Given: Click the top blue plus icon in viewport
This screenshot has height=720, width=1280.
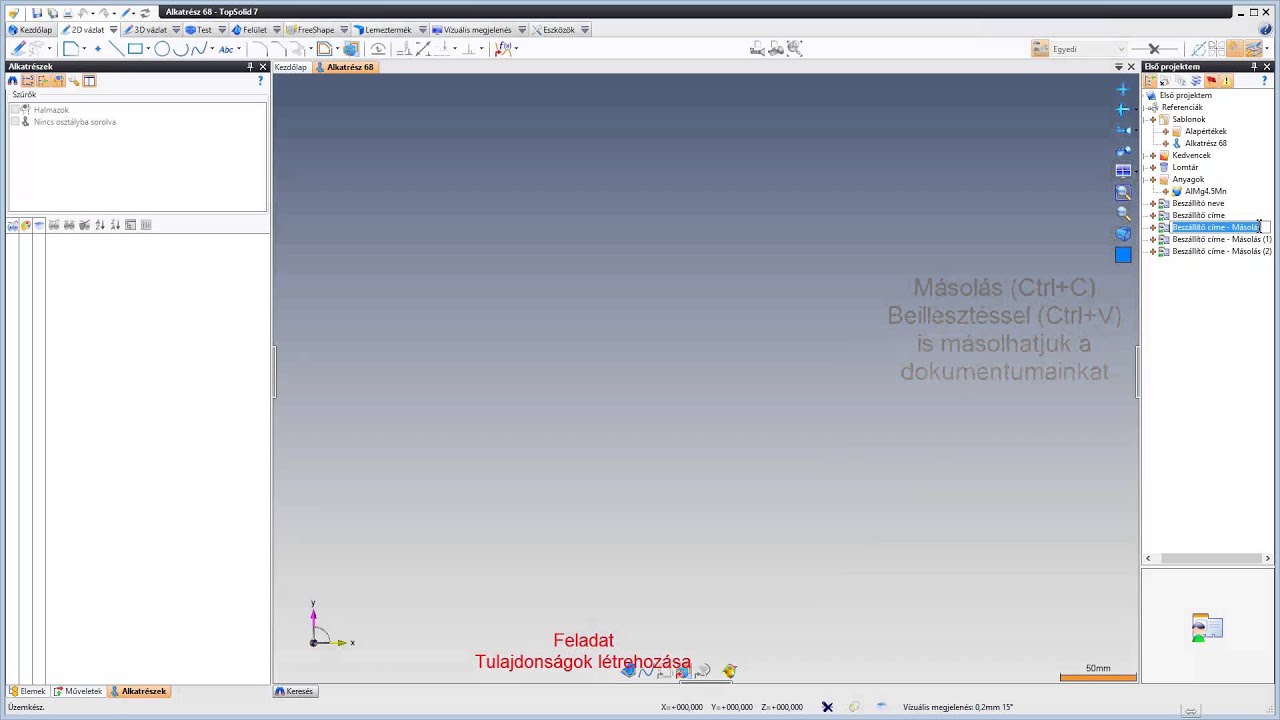Looking at the screenshot, I should [x=1123, y=89].
